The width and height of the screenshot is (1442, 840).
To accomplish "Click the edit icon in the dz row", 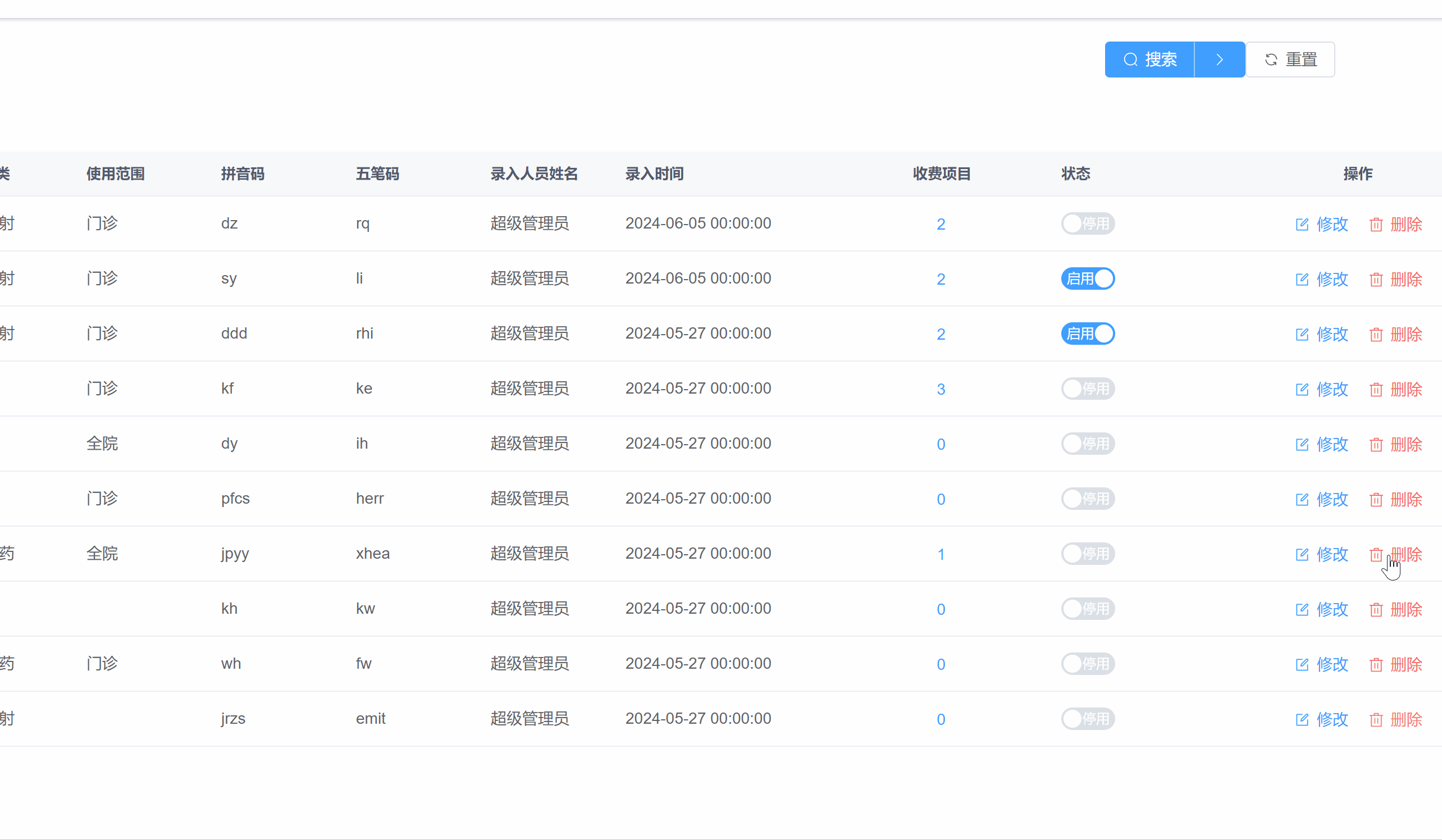I will pyautogui.click(x=1302, y=224).
